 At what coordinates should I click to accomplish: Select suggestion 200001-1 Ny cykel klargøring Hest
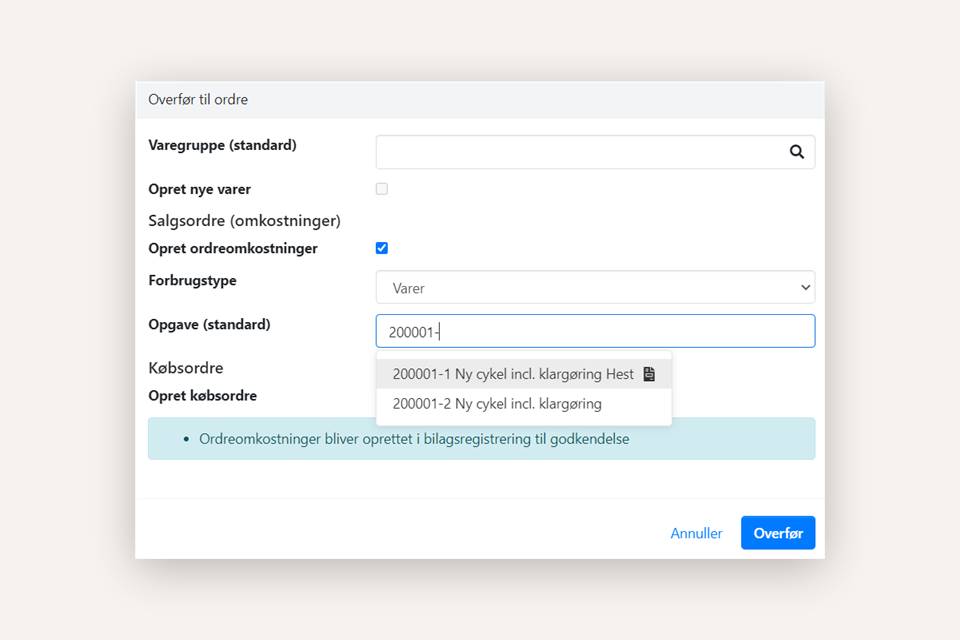(x=513, y=374)
